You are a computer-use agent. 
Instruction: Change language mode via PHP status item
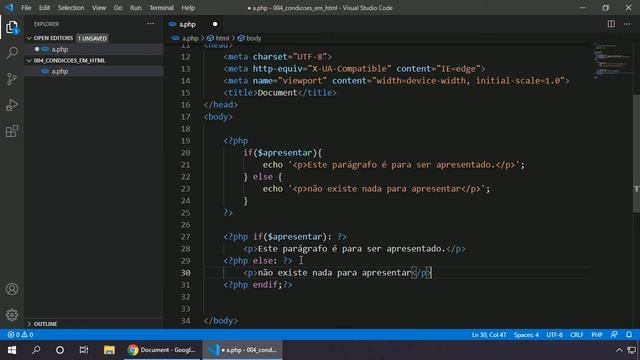597,335
